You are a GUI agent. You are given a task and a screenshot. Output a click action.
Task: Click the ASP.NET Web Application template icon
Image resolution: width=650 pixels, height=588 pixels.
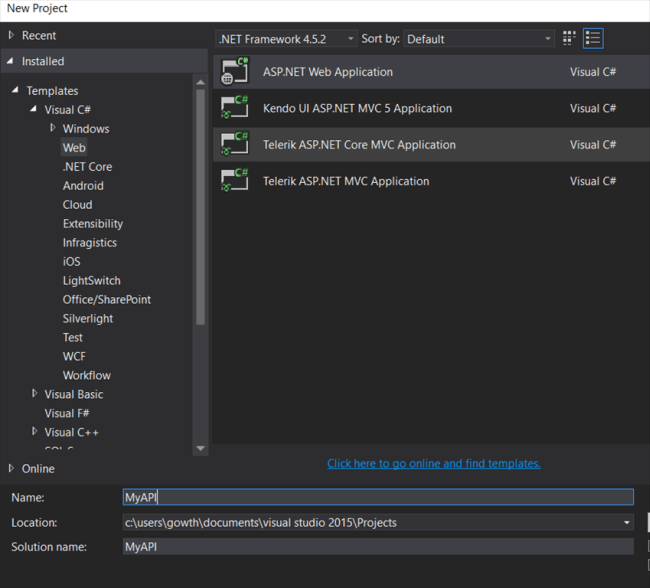235,71
